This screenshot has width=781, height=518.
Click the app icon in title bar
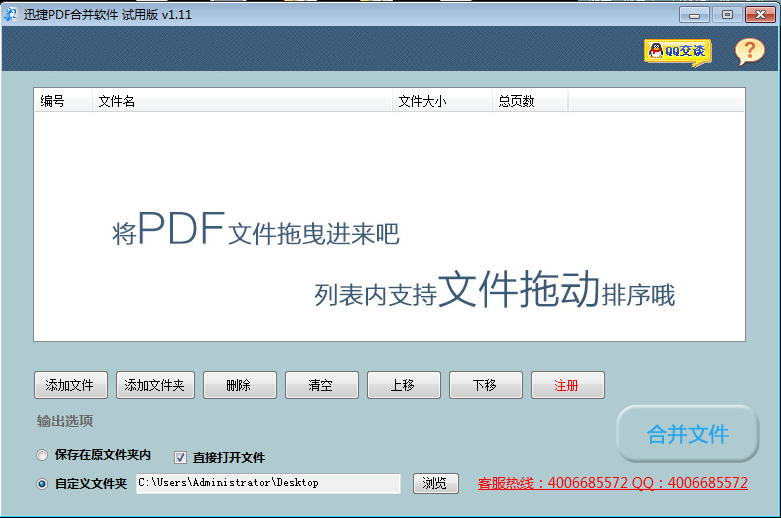click(11, 14)
